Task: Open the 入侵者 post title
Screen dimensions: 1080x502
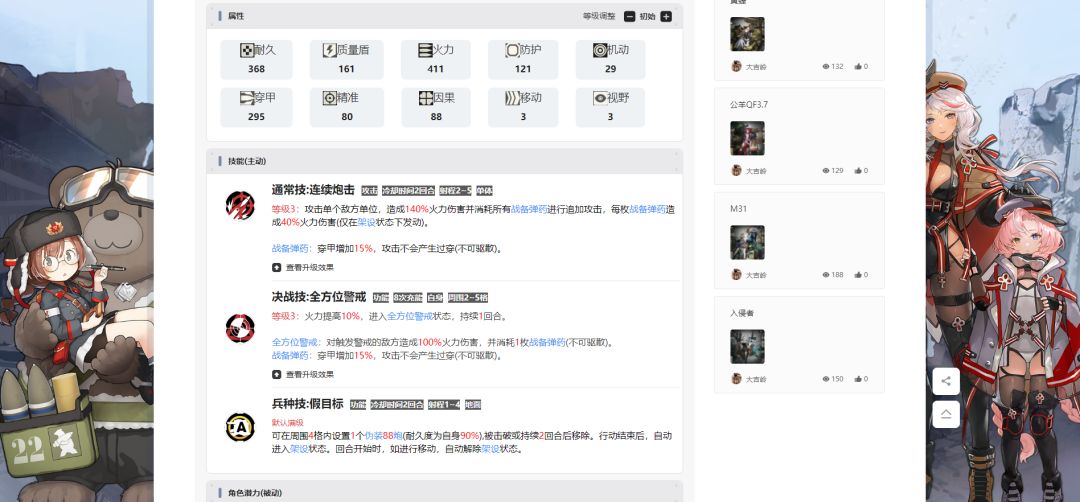Action: point(742,313)
